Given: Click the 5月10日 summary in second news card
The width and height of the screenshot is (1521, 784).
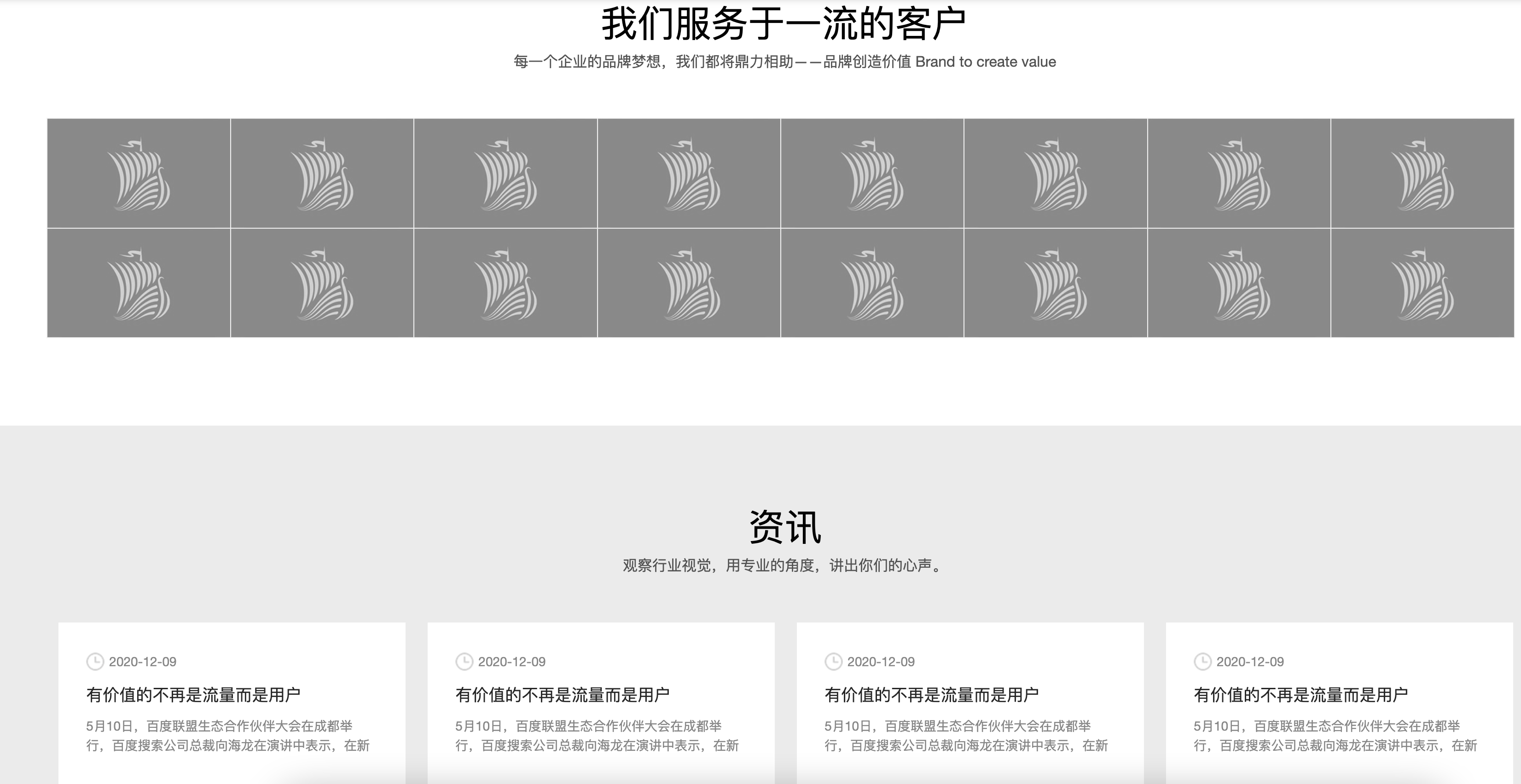Looking at the screenshot, I should click(597, 736).
